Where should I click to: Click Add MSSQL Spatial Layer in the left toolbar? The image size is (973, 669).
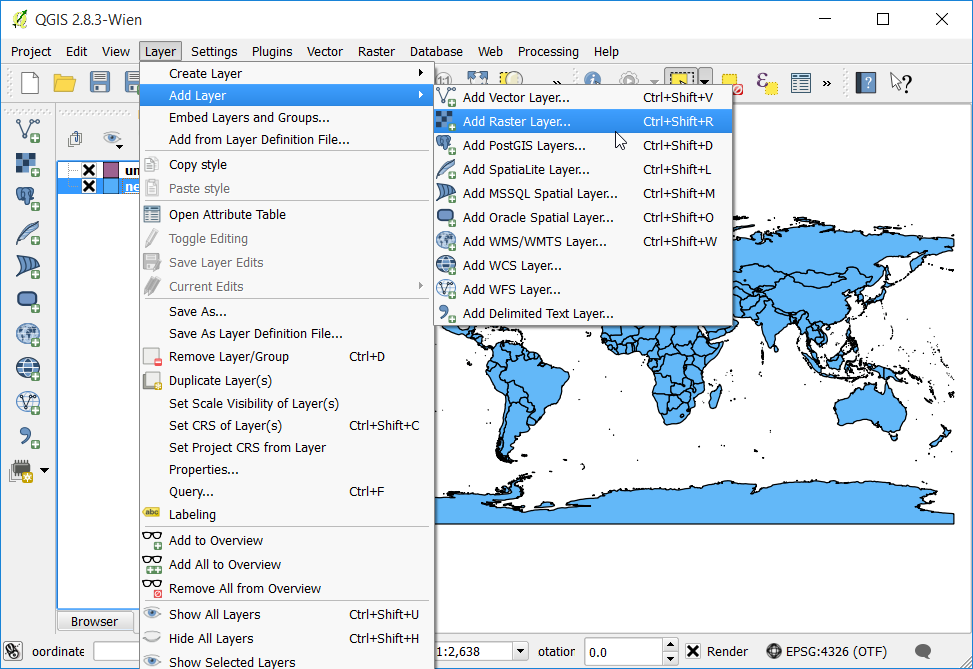(x=28, y=267)
